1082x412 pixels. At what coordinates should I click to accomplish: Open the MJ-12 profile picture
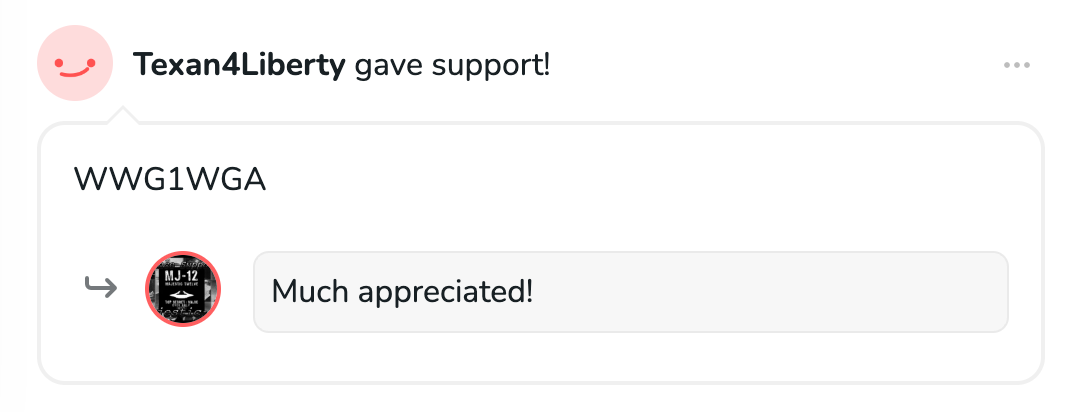[183, 290]
